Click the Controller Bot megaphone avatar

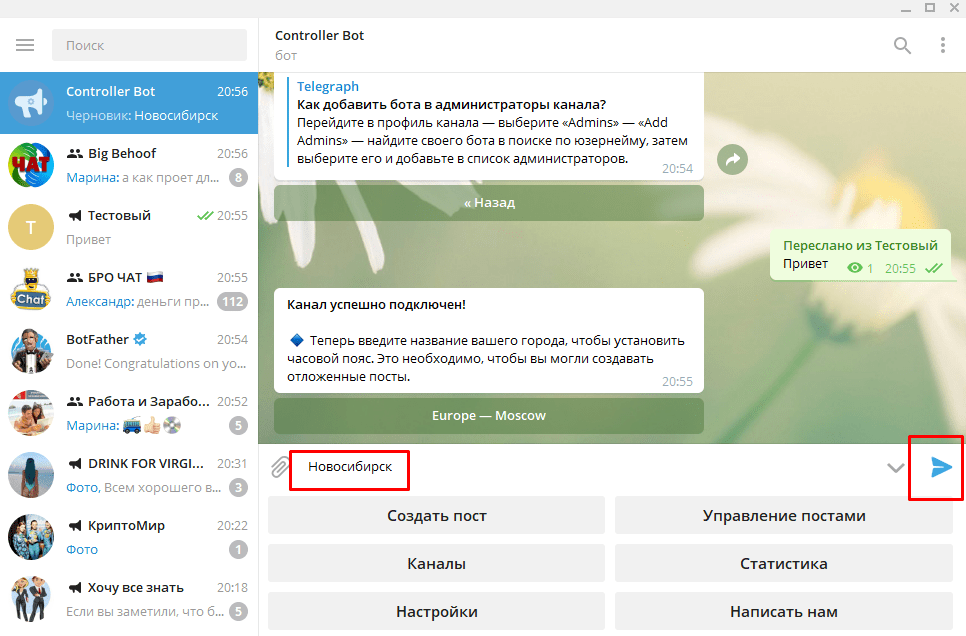pyautogui.click(x=31, y=103)
